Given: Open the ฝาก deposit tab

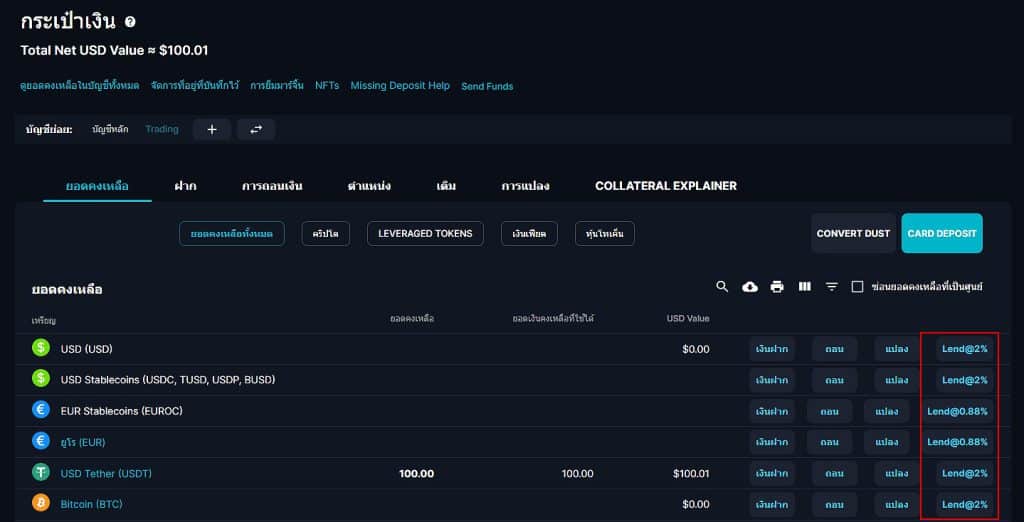Looking at the screenshot, I should point(184,186).
